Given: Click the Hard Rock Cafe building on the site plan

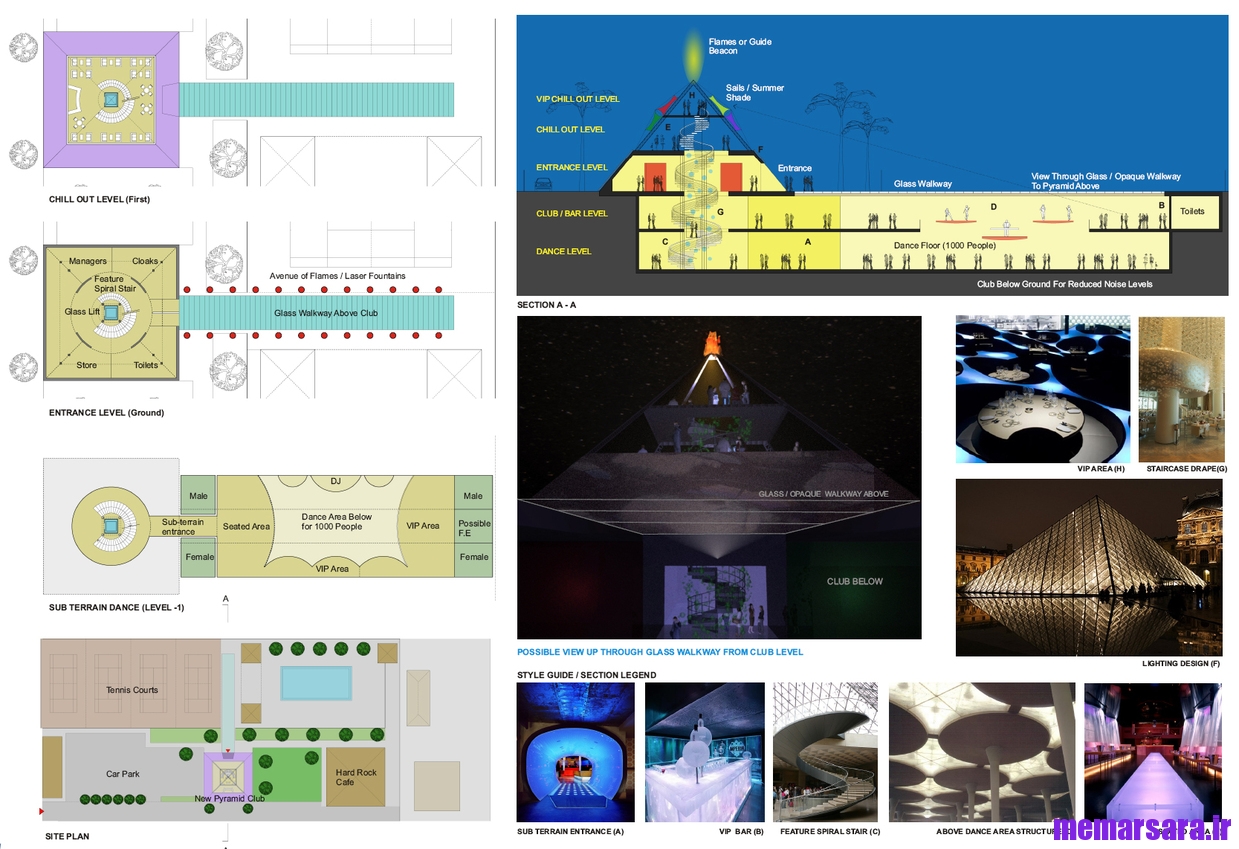Looking at the screenshot, I should (x=356, y=776).
